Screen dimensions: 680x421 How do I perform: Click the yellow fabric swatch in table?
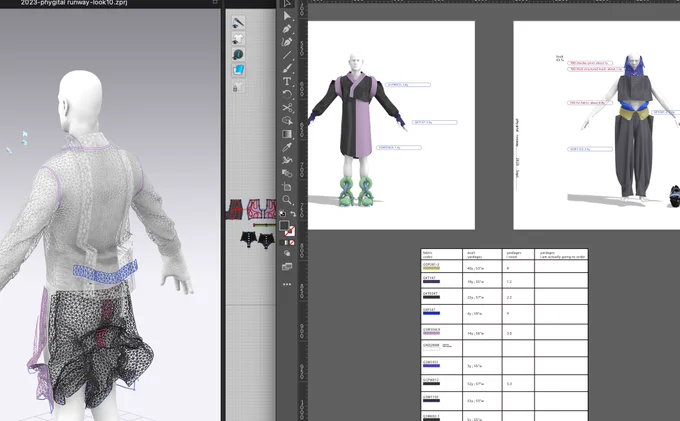431,268
